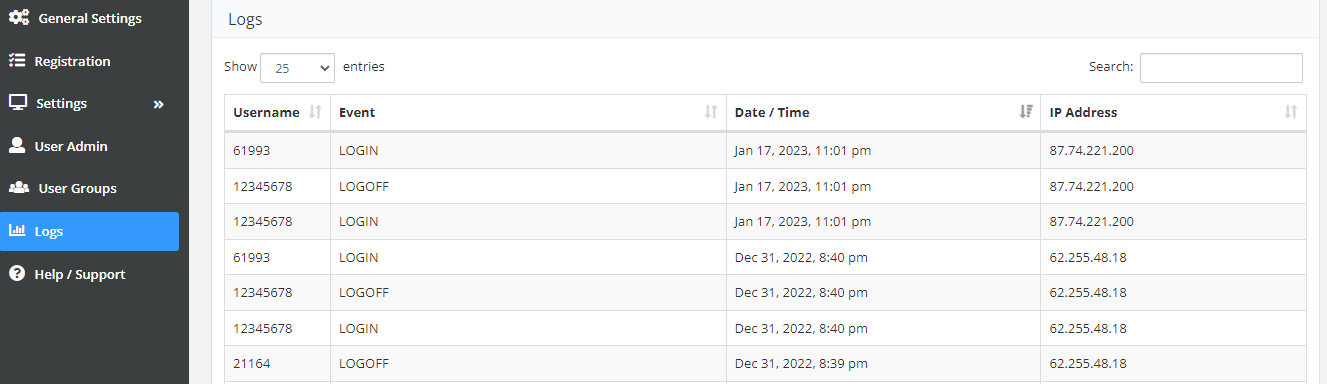Click the General Settings gears icon

point(18,18)
